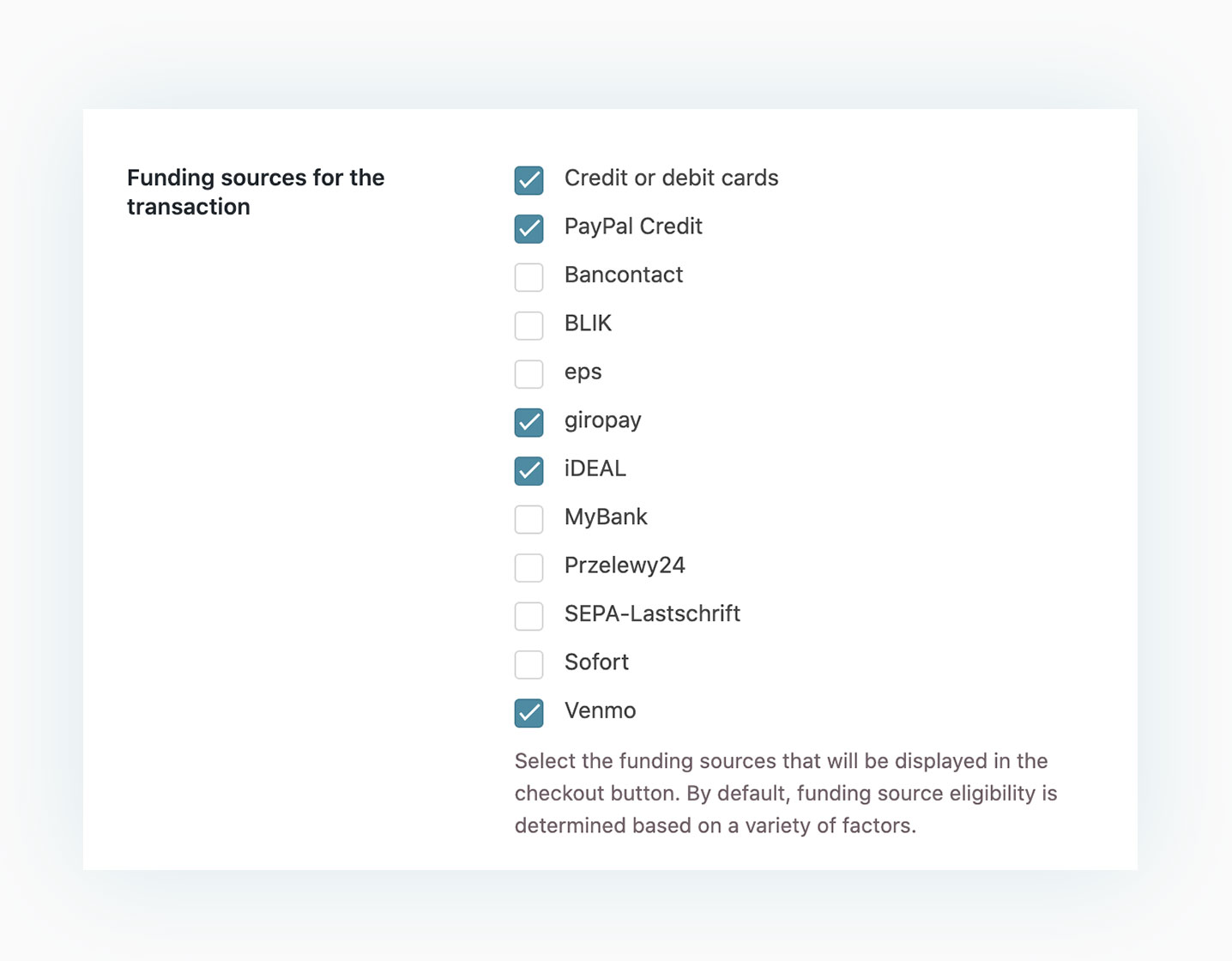1232x961 pixels.
Task: Click the funding sources help description text
Action: tap(786, 793)
